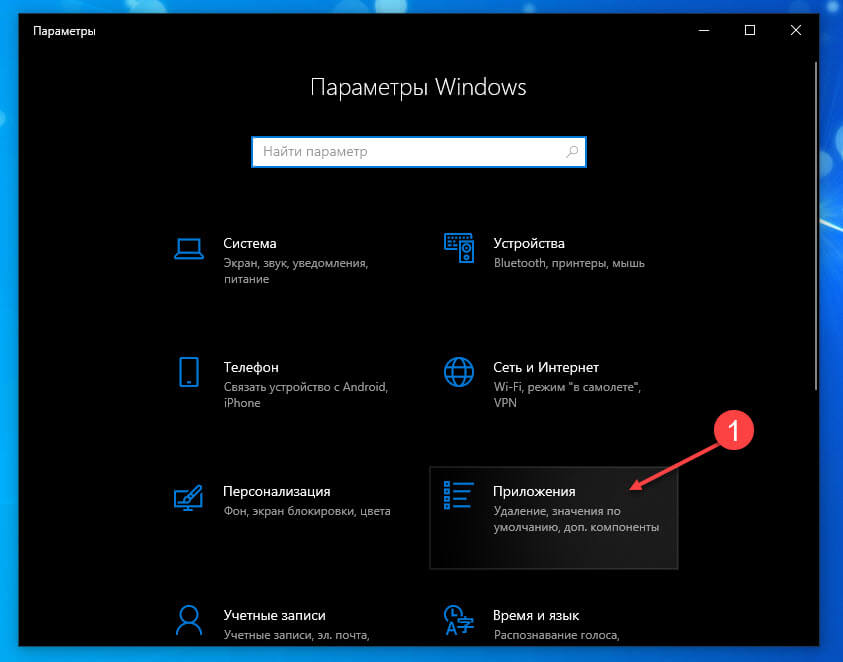
Task: Maximize the Параметры window
Action: 749,31
